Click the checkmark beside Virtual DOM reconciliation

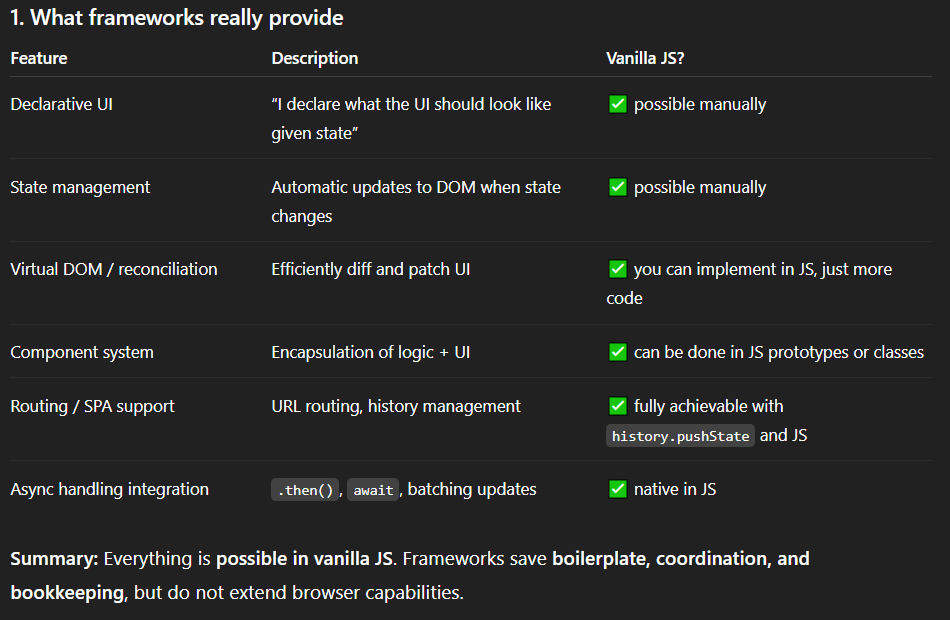[618, 269]
